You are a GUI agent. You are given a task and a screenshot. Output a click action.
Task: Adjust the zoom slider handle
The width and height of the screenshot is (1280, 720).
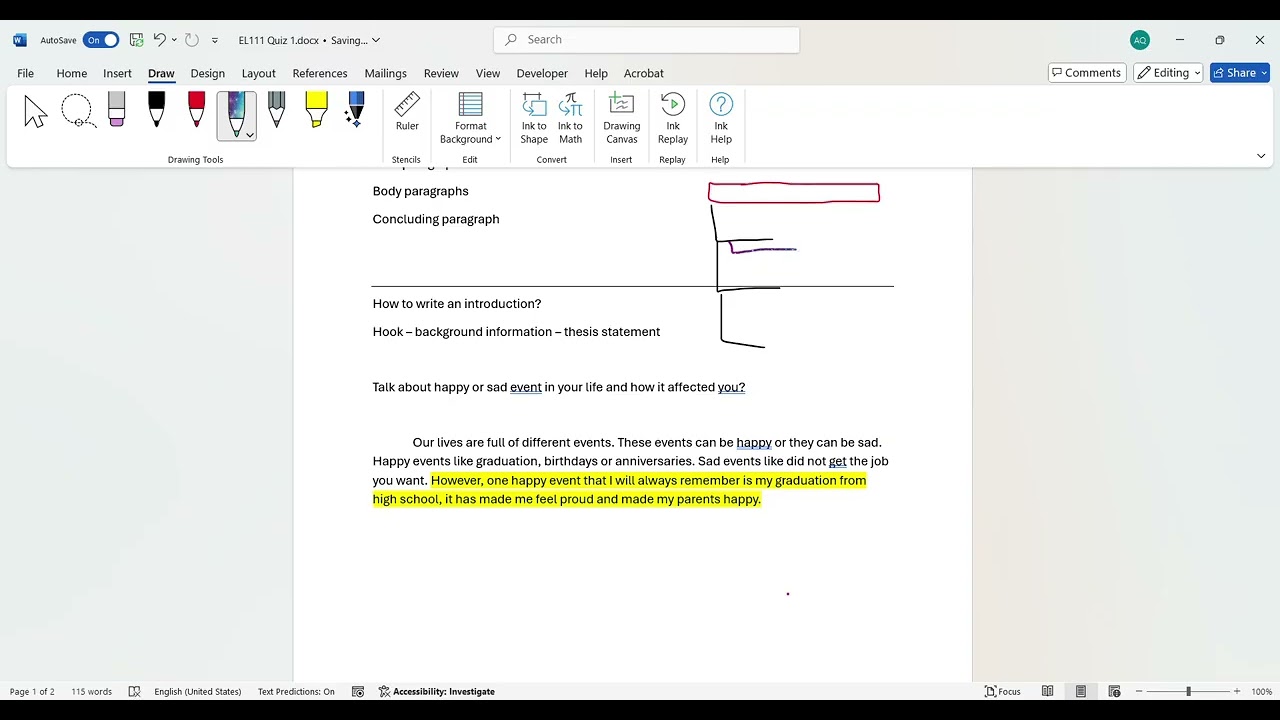point(1189,692)
